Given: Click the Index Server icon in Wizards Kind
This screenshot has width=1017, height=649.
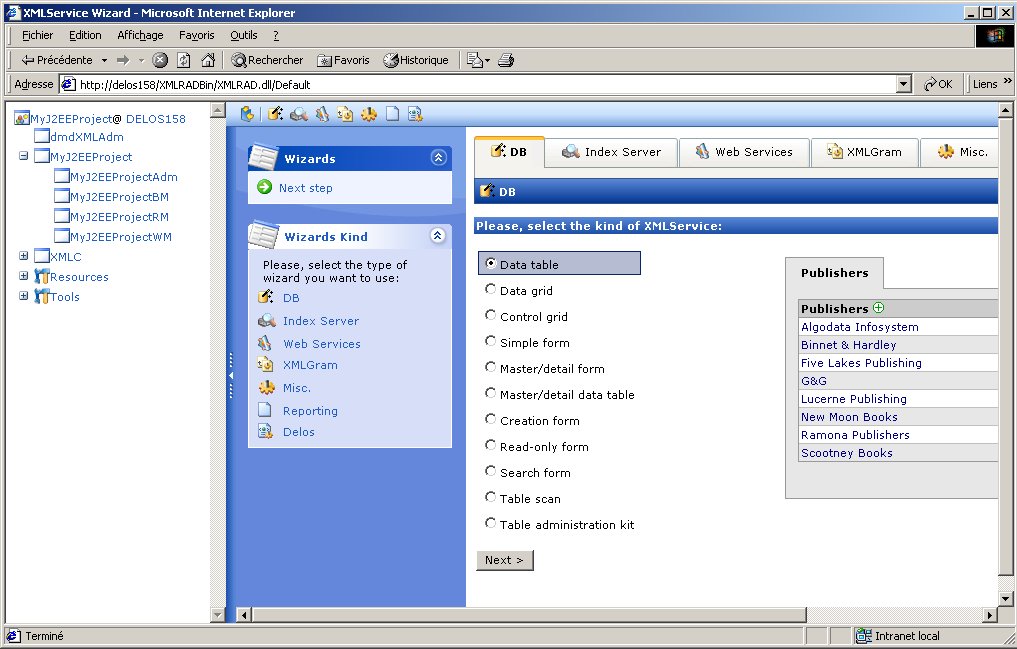Looking at the screenshot, I should [x=266, y=321].
